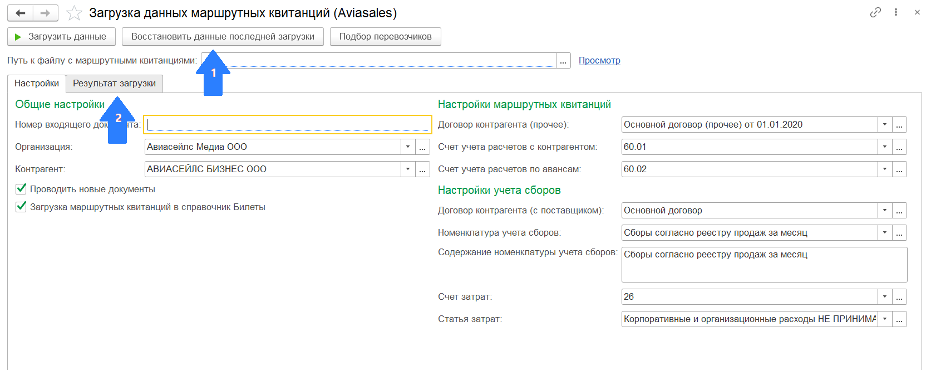Viewport: 936px width, 370px height.
Task: Open Договор контрагента (прочее) selection ellipsis
Action: pyautogui.click(x=900, y=125)
